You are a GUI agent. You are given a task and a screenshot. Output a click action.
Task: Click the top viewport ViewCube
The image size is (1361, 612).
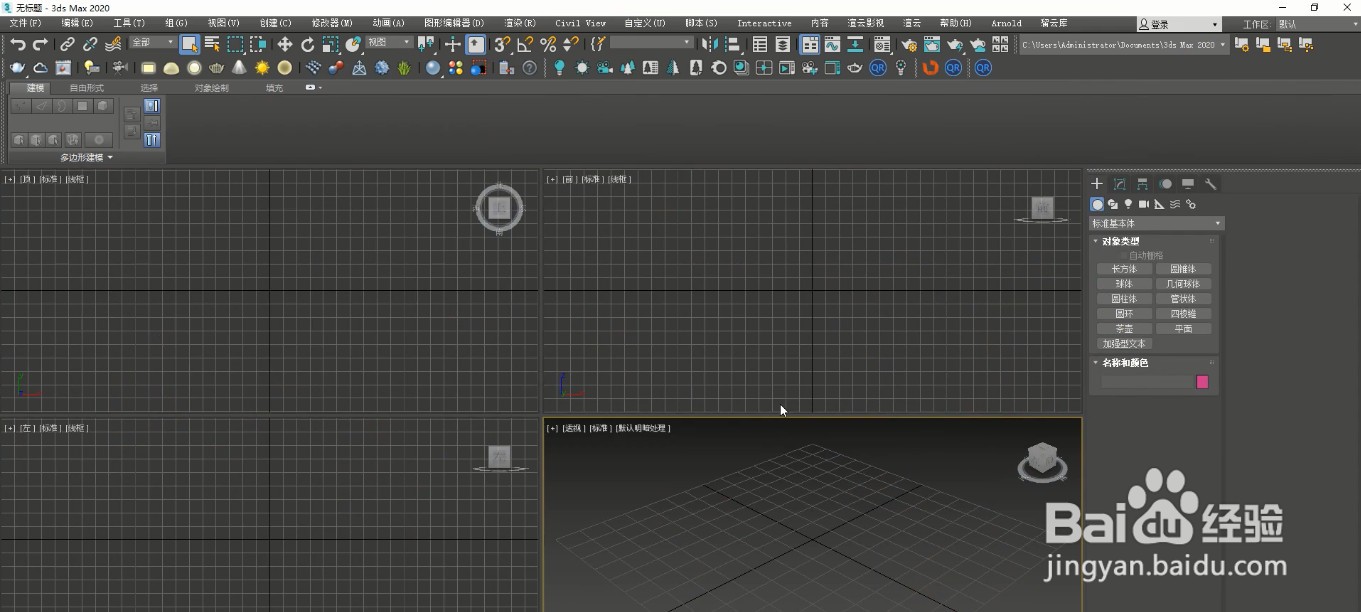pos(500,208)
